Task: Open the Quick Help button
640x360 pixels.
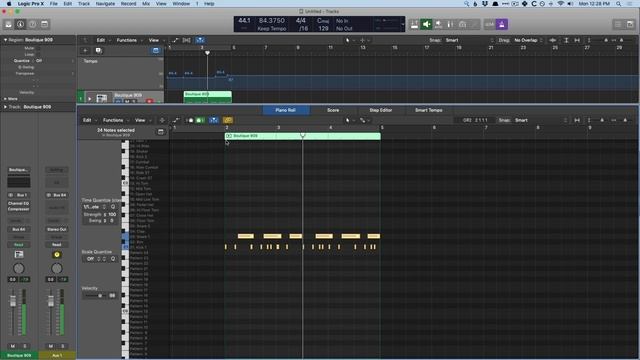Action: tap(32, 24)
